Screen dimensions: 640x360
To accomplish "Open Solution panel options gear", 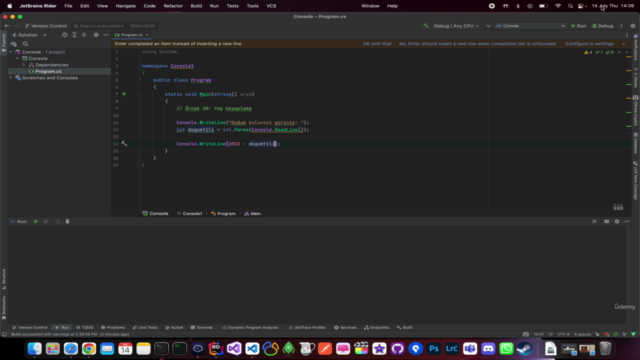I will point(96,35).
